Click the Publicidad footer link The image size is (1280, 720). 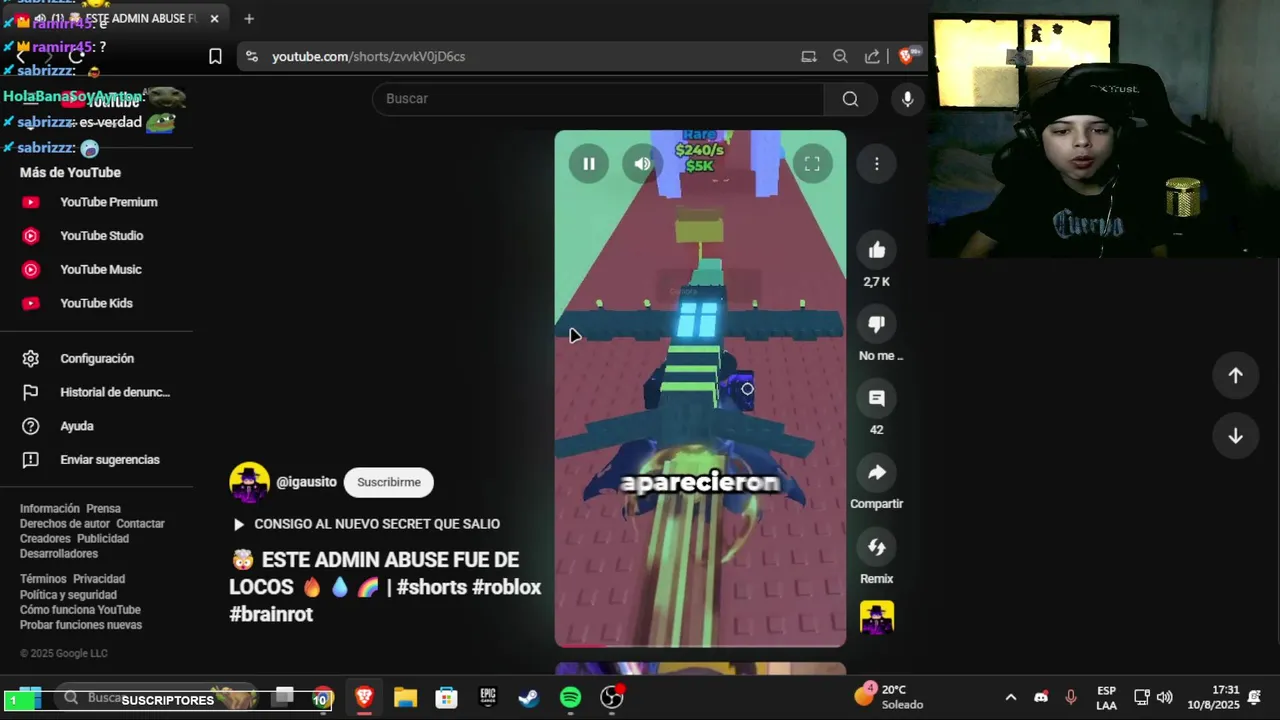point(103,538)
